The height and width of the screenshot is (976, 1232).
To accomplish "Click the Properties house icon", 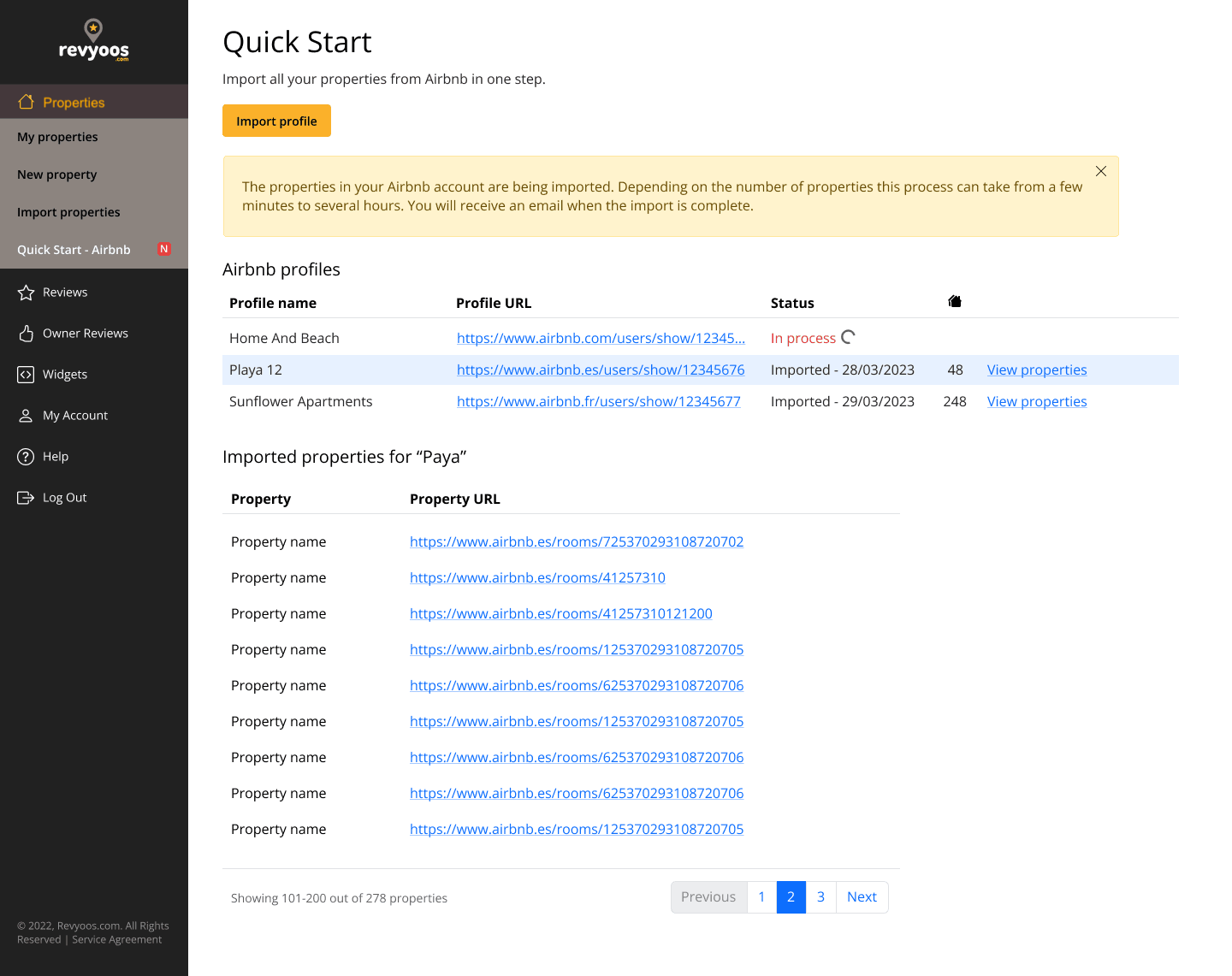I will tap(27, 102).
